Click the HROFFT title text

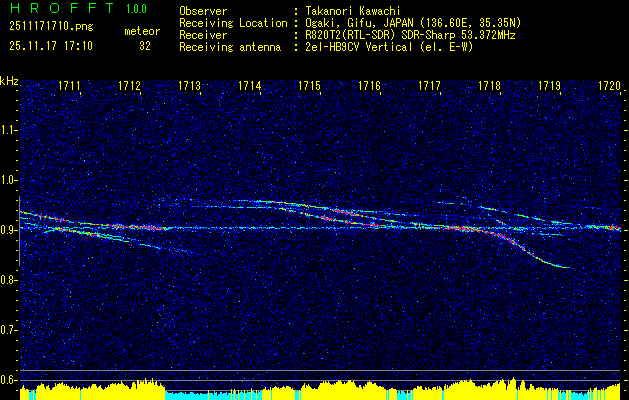62,8
